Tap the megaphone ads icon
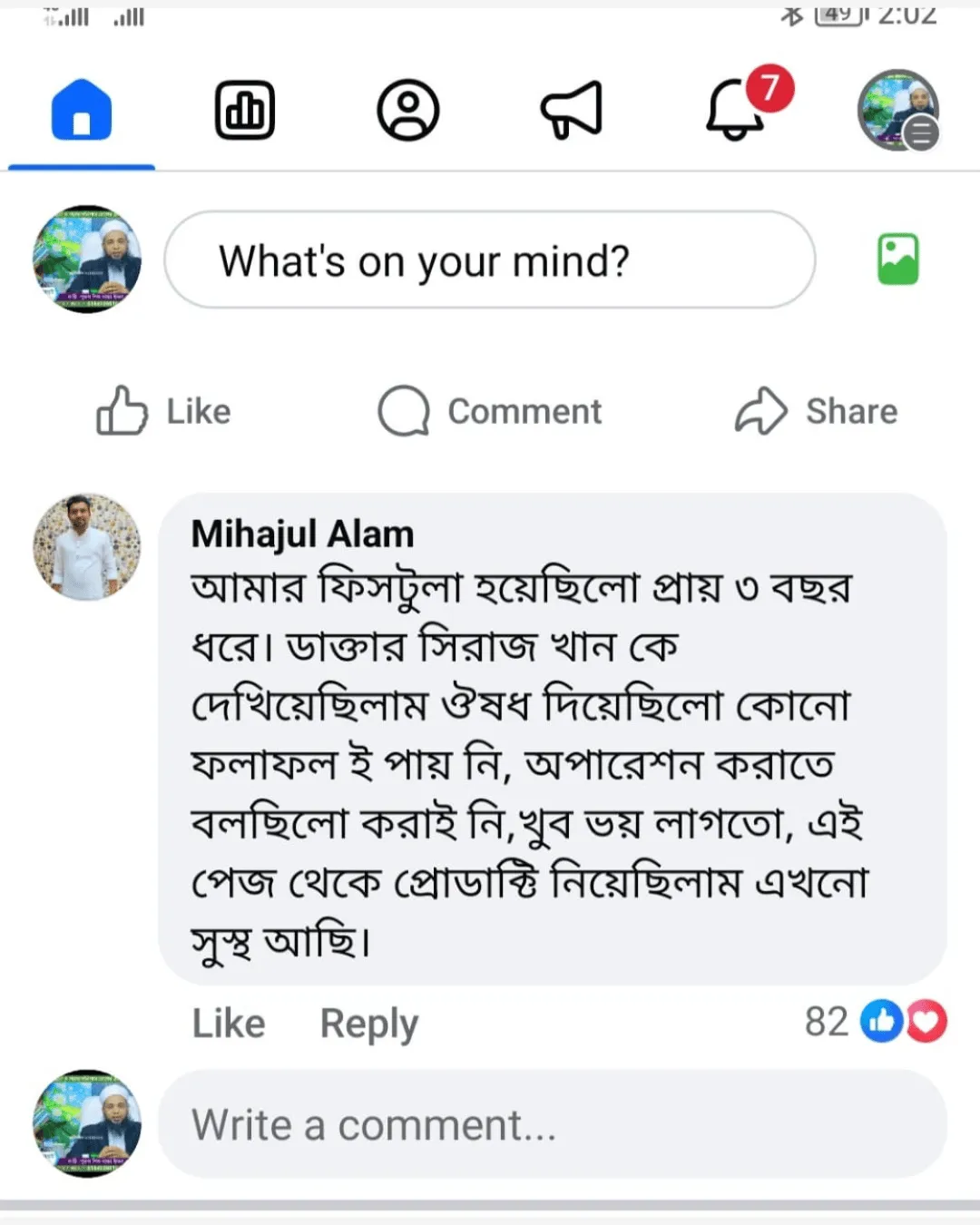The height and width of the screenshot is (1225, 980). 572,111
